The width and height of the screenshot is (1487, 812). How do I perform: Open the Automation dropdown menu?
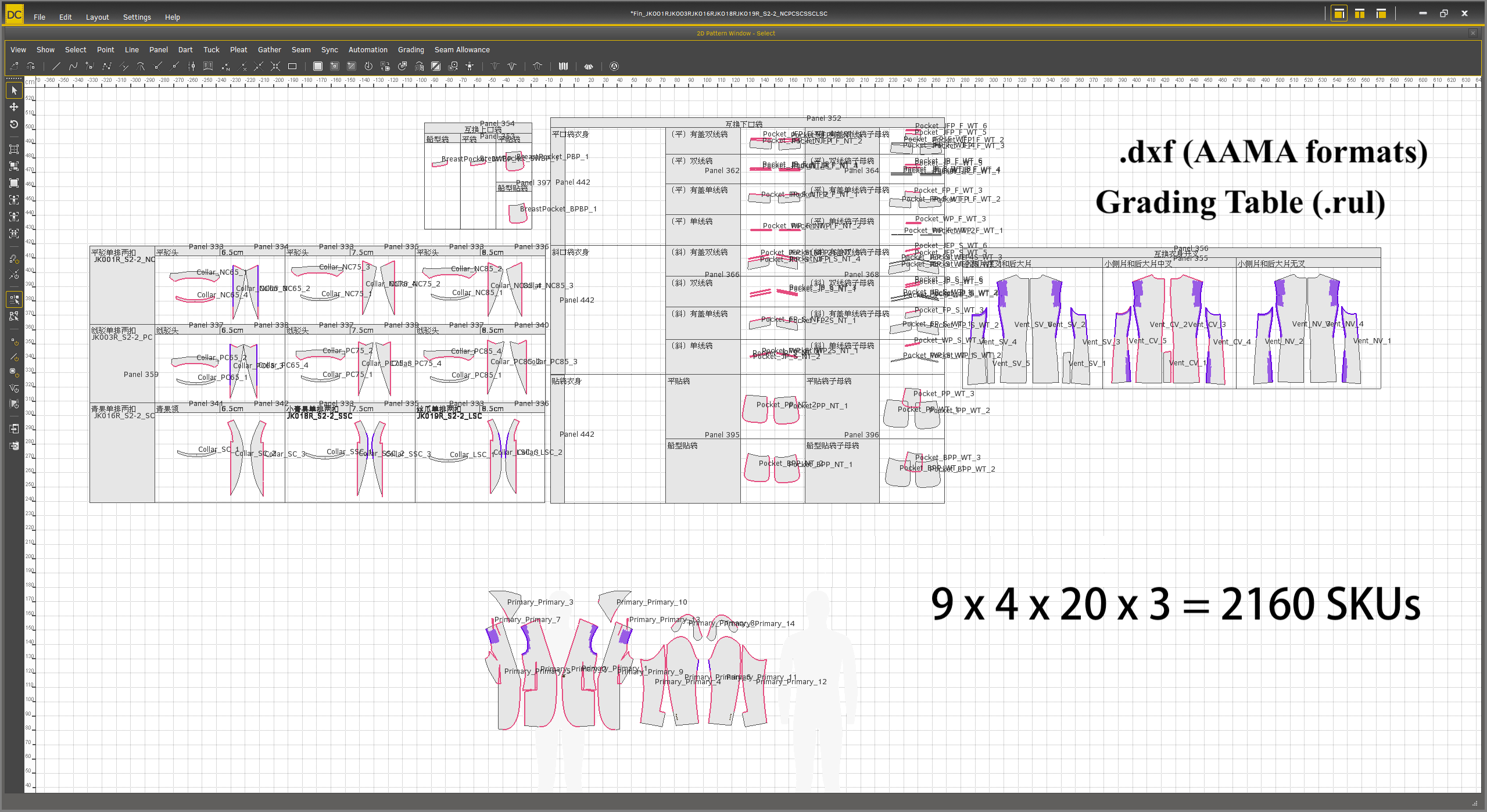368,50
